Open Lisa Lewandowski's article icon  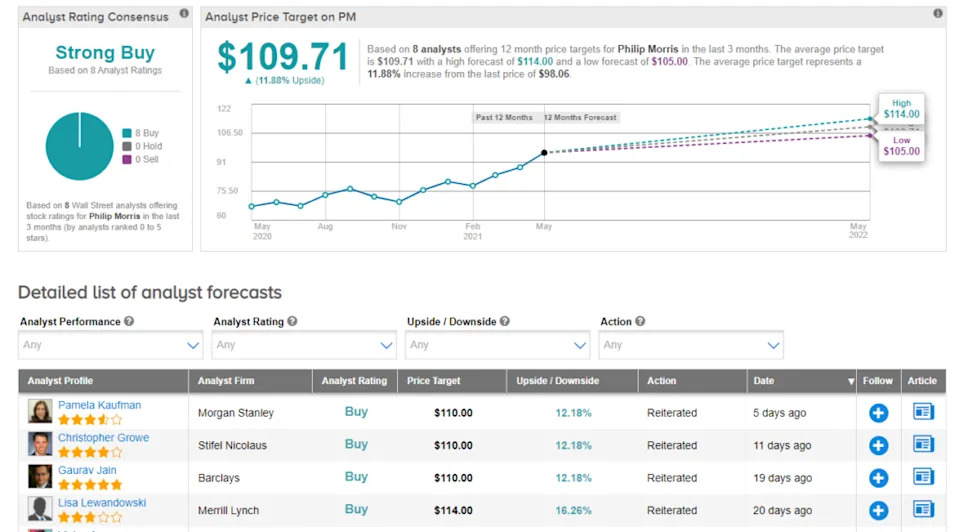pos(923,510)
